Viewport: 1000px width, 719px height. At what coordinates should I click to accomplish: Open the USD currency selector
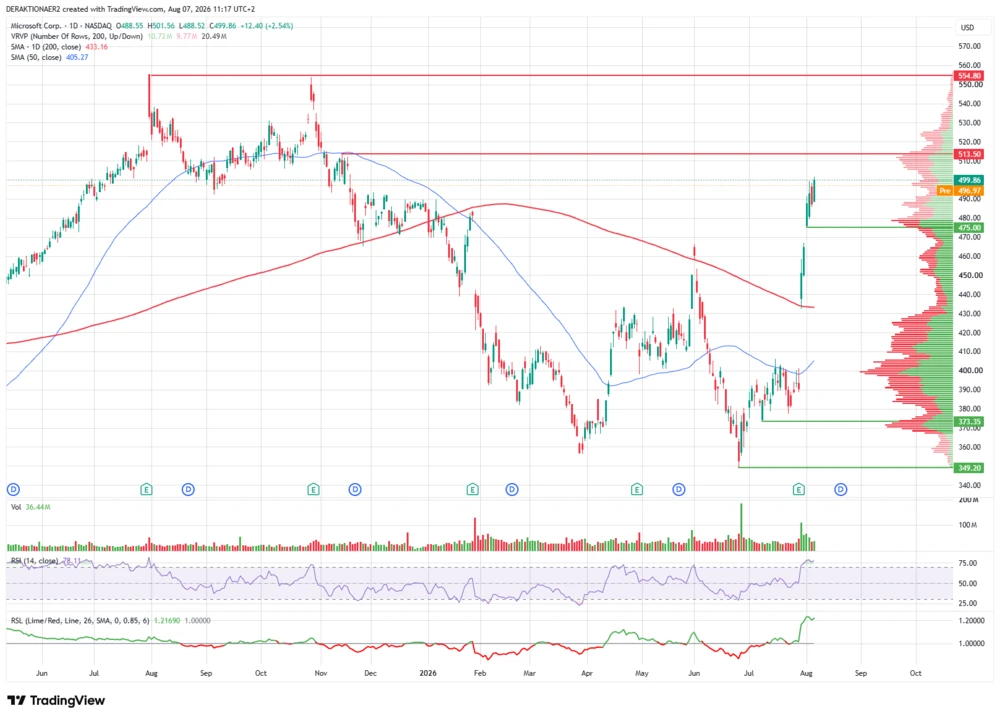pyautogui.click(x=967, y=27)
